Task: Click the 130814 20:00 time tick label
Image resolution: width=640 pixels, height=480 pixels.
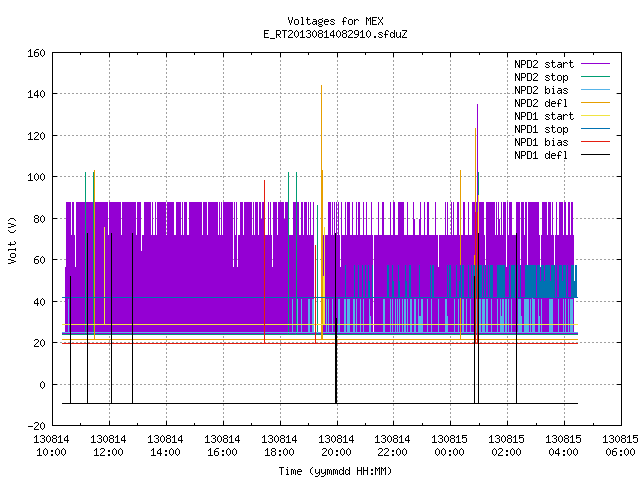Action: point(336,446)
